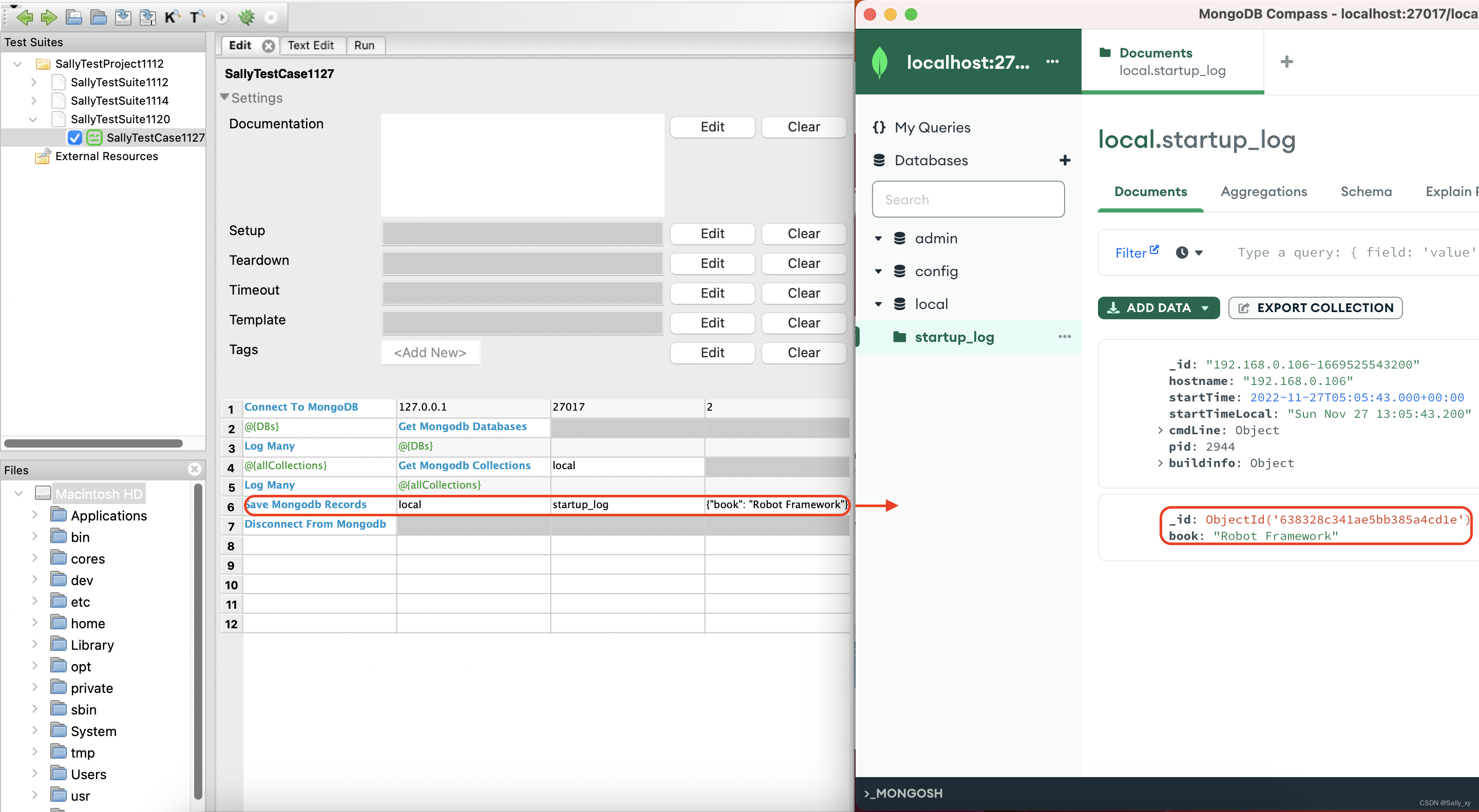Select the Save Mongodb Records keyword cell

[319, 505]
